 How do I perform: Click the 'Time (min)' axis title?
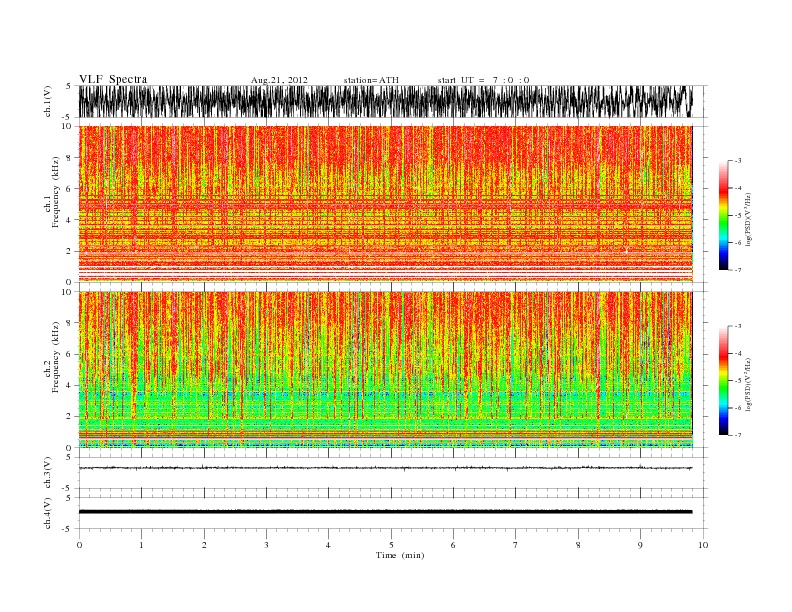400,555
